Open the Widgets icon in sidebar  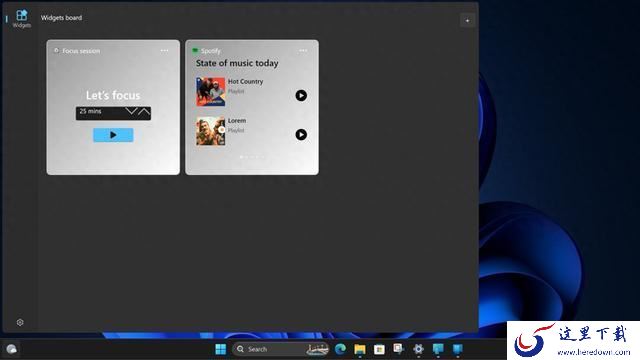22,18
